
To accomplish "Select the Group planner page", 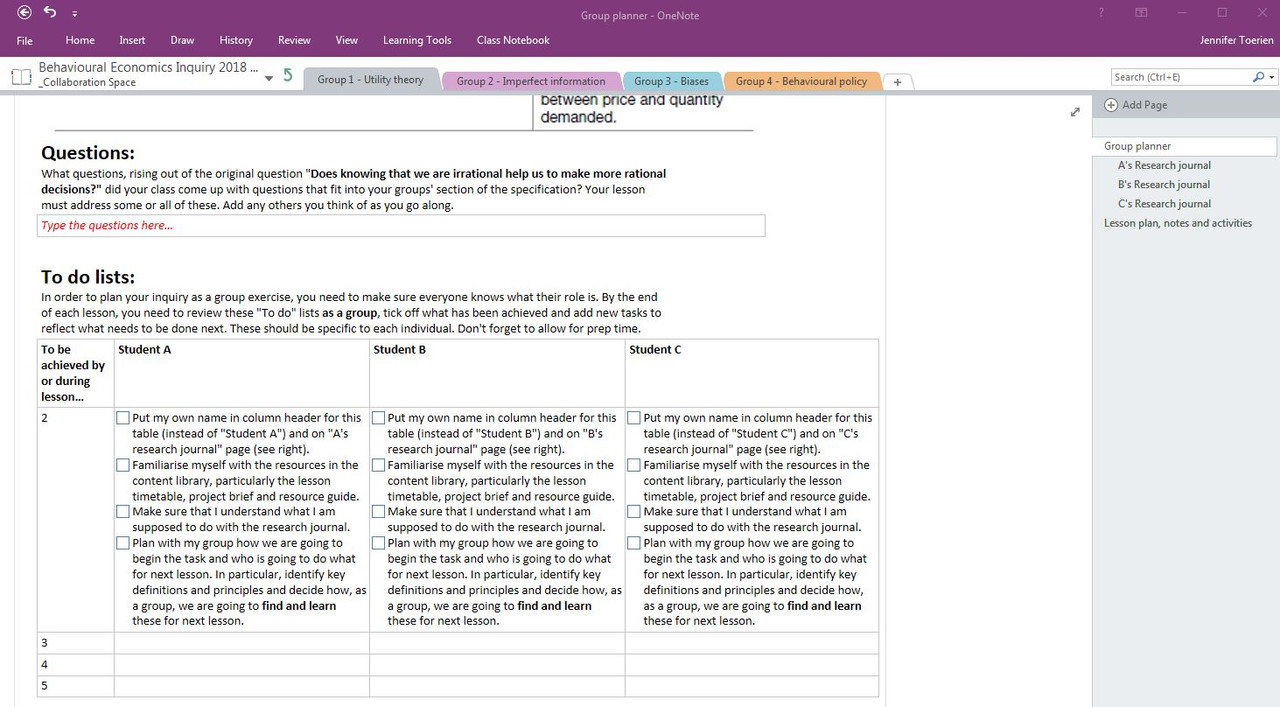I will [1184, 146].
